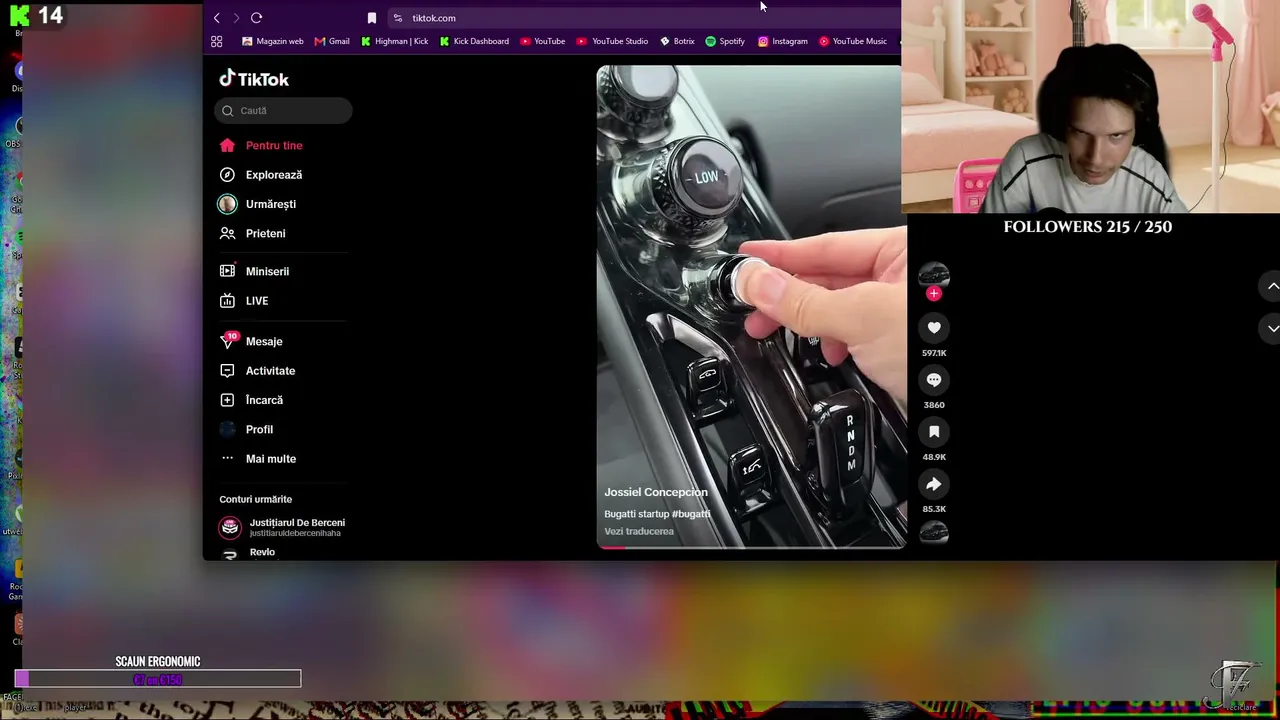The image size is (1280, 720).
Task: Click the justitiaruldeberceniha username text
Action: (295, 534)
